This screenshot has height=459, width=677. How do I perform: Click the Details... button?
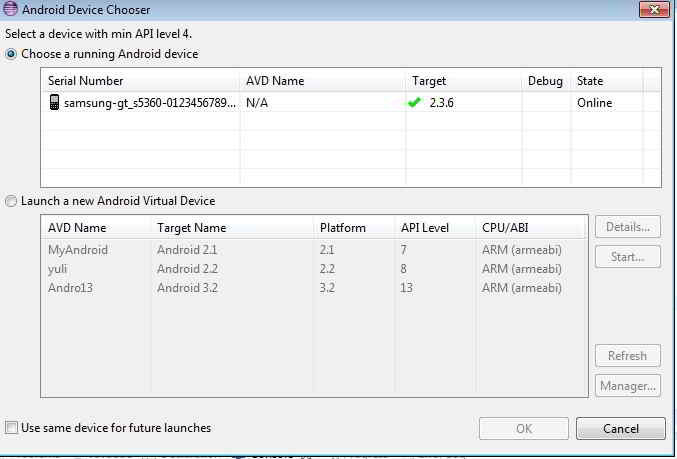627,228
